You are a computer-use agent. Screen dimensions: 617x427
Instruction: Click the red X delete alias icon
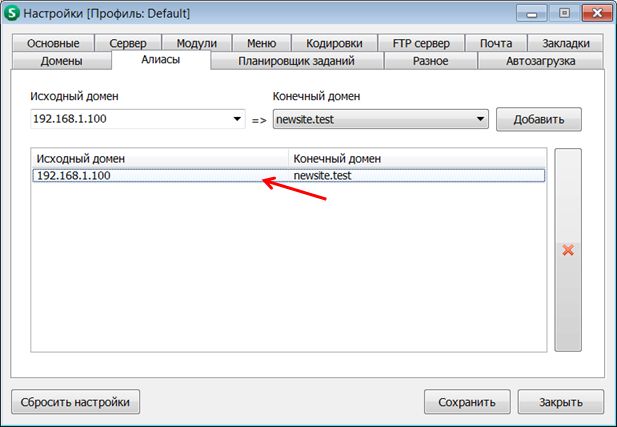click(567, 250)
